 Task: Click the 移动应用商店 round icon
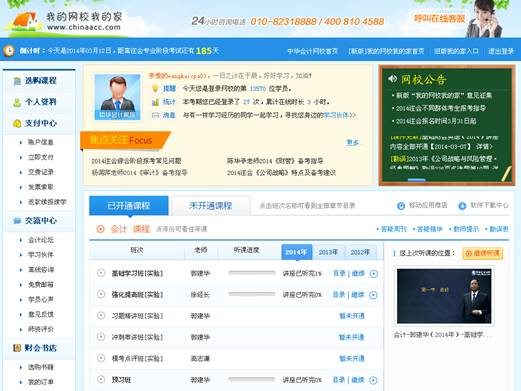pyautogui.click(x=401, y=206)
